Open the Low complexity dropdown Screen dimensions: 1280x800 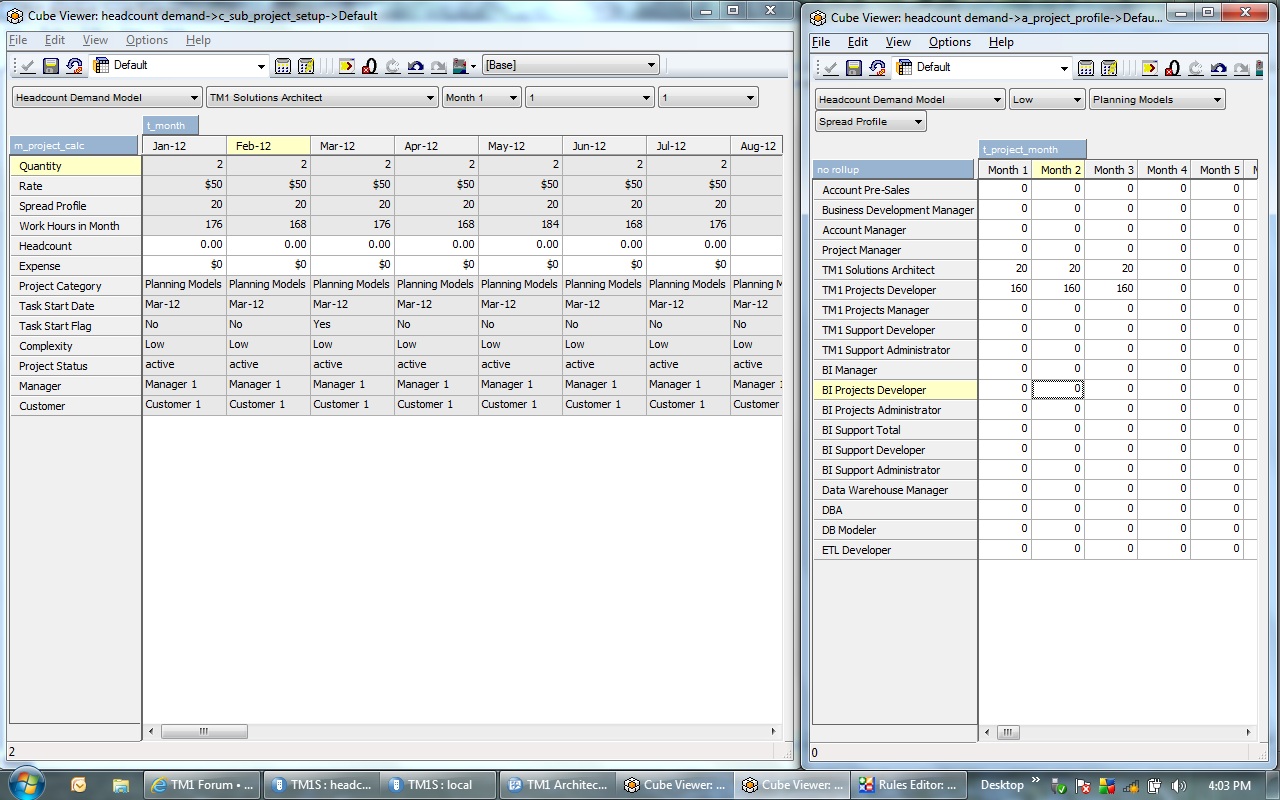coord(1047,99)
